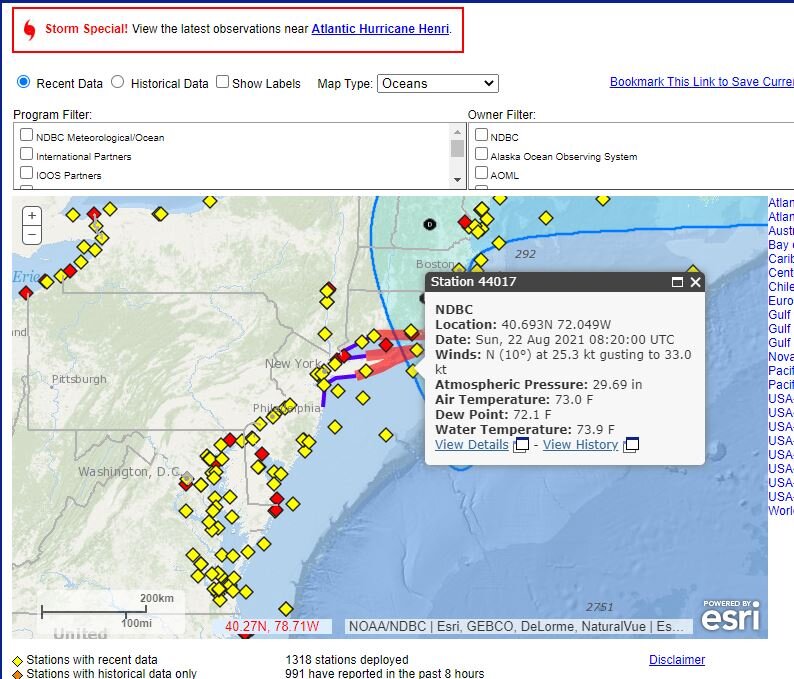Check the IOOS Partners program filter
794x679 pixels.
click(27, 174)
